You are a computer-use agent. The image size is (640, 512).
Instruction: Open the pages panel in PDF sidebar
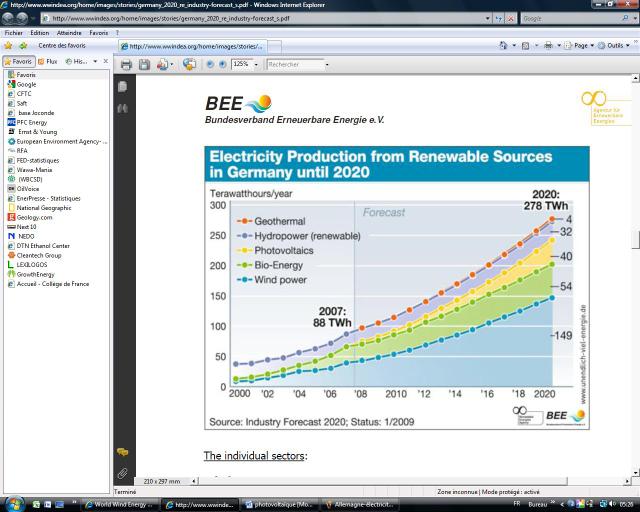pyautogui.click(x=122, y=87)
